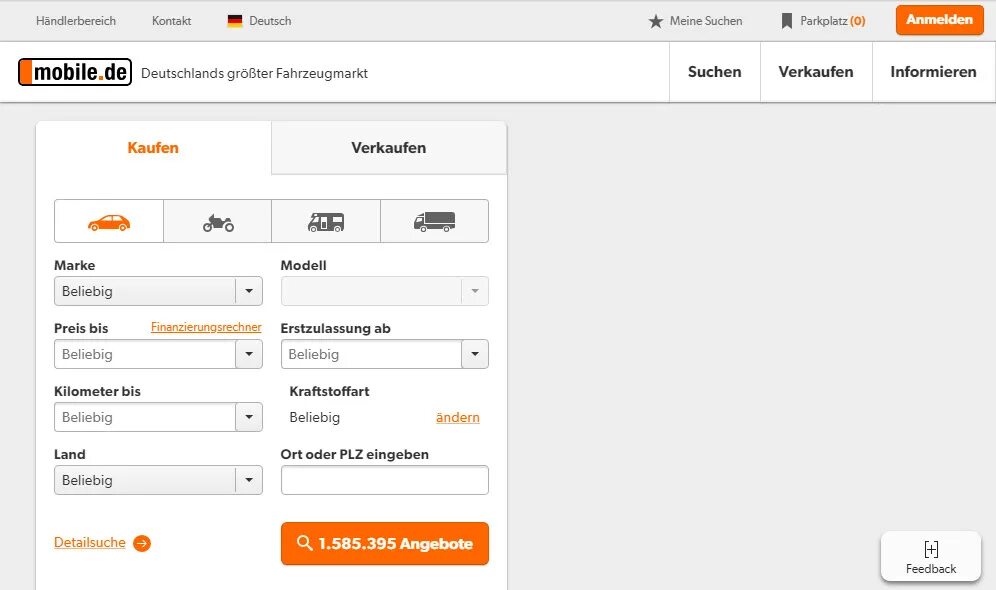The width and height of the screenshot is (996, 590).
Task: Click the 1.585.395 Angebote search button
Action: coord(384,544)
